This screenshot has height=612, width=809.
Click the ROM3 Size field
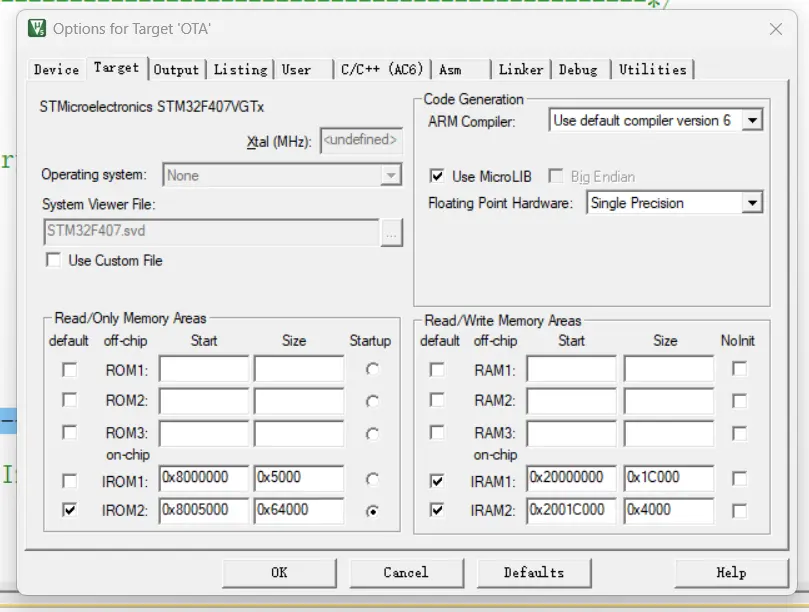point(299,433)
